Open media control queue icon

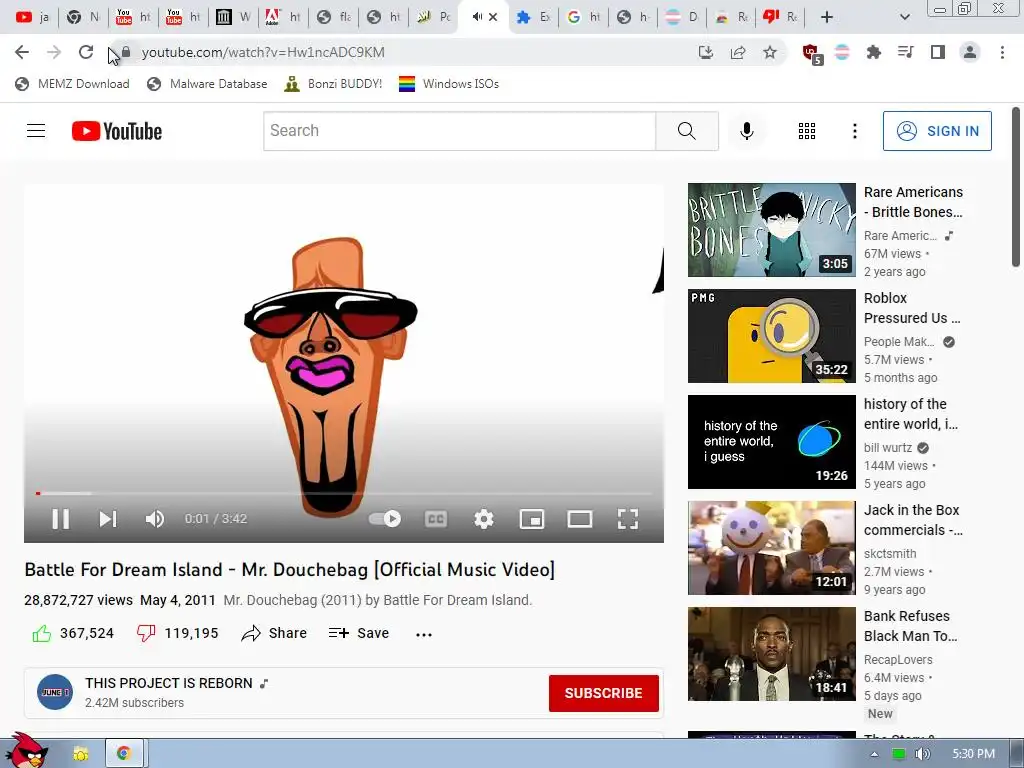[x=905, y=52]
